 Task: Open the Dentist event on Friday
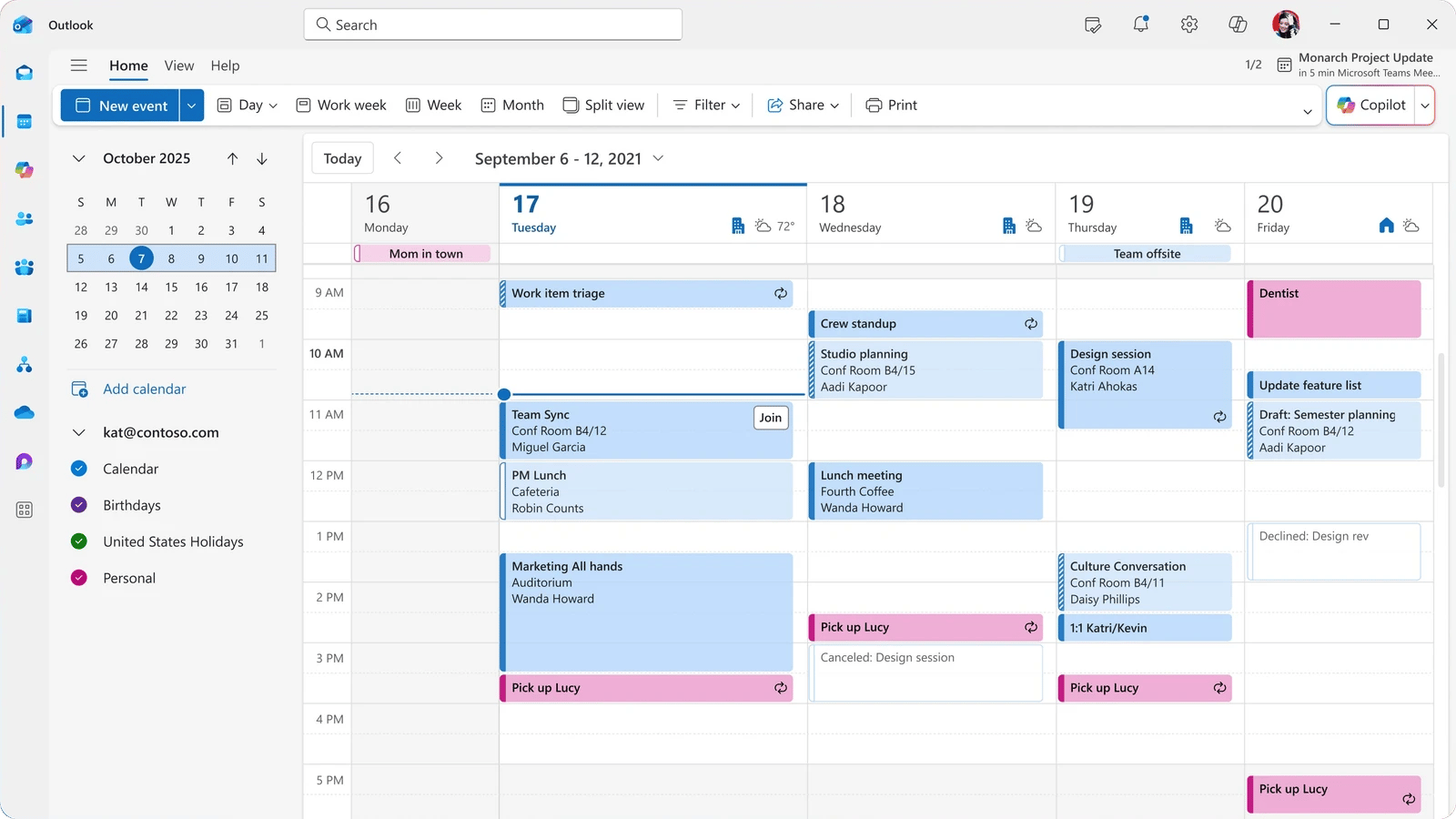pos(1334,309)
